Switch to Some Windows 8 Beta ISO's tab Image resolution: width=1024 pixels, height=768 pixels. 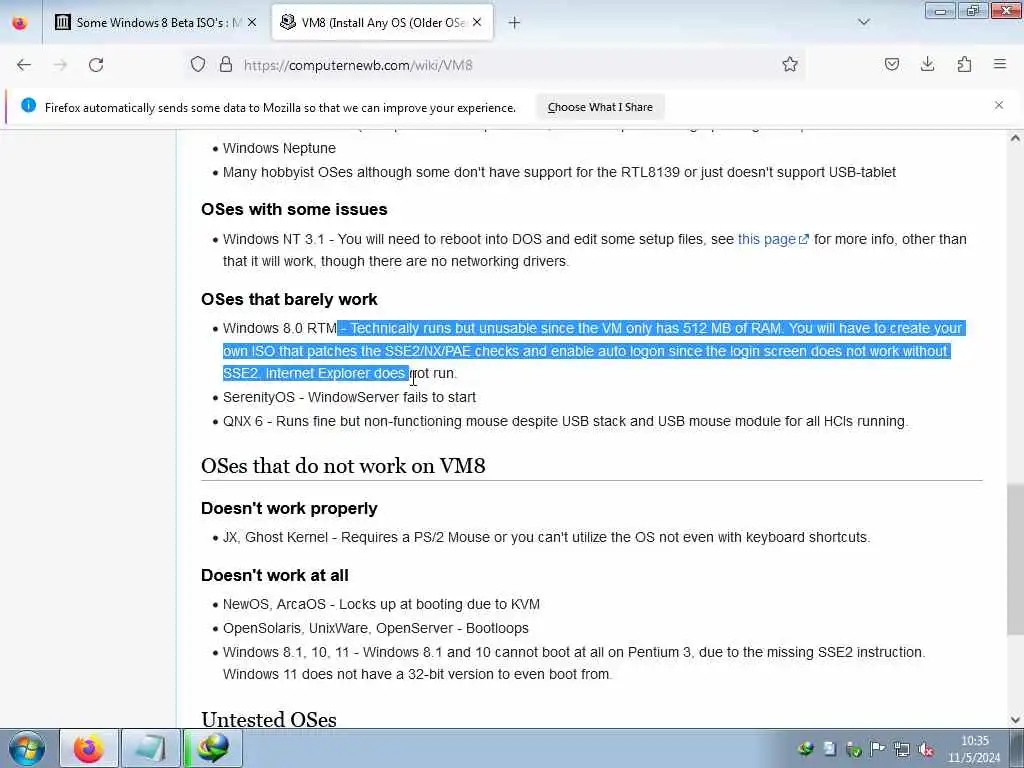[x=155, y=22]
